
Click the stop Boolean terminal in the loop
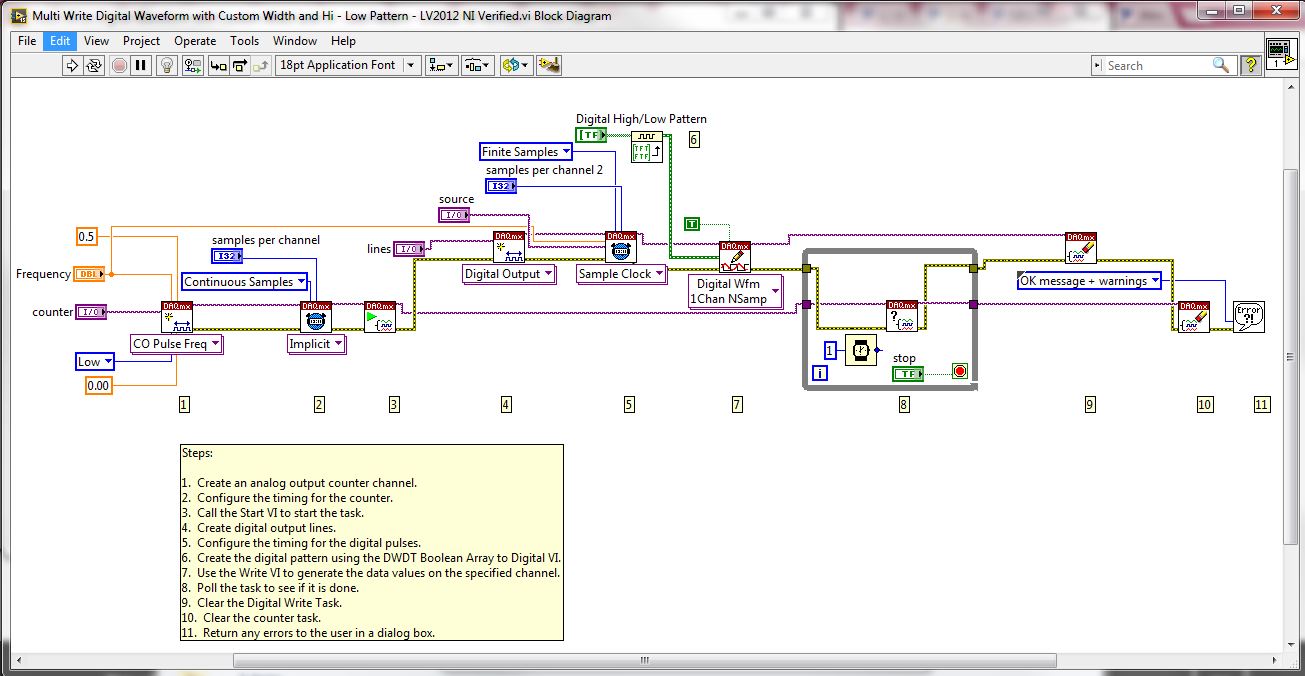907,373
